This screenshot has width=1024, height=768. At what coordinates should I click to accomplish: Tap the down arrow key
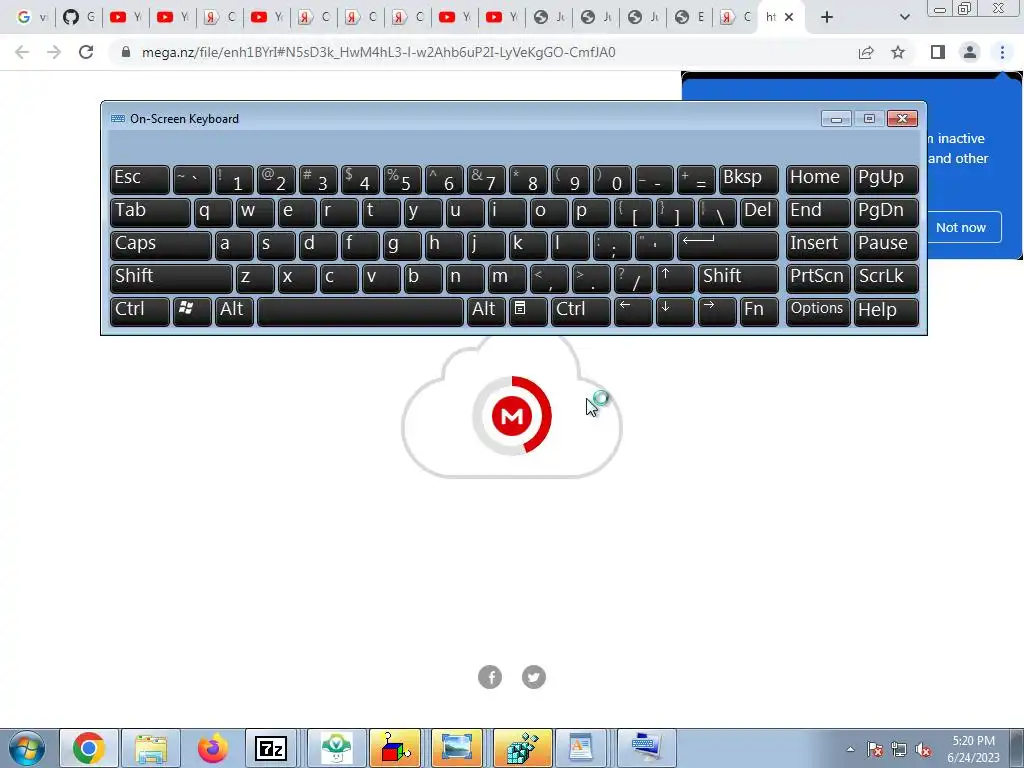675,312
